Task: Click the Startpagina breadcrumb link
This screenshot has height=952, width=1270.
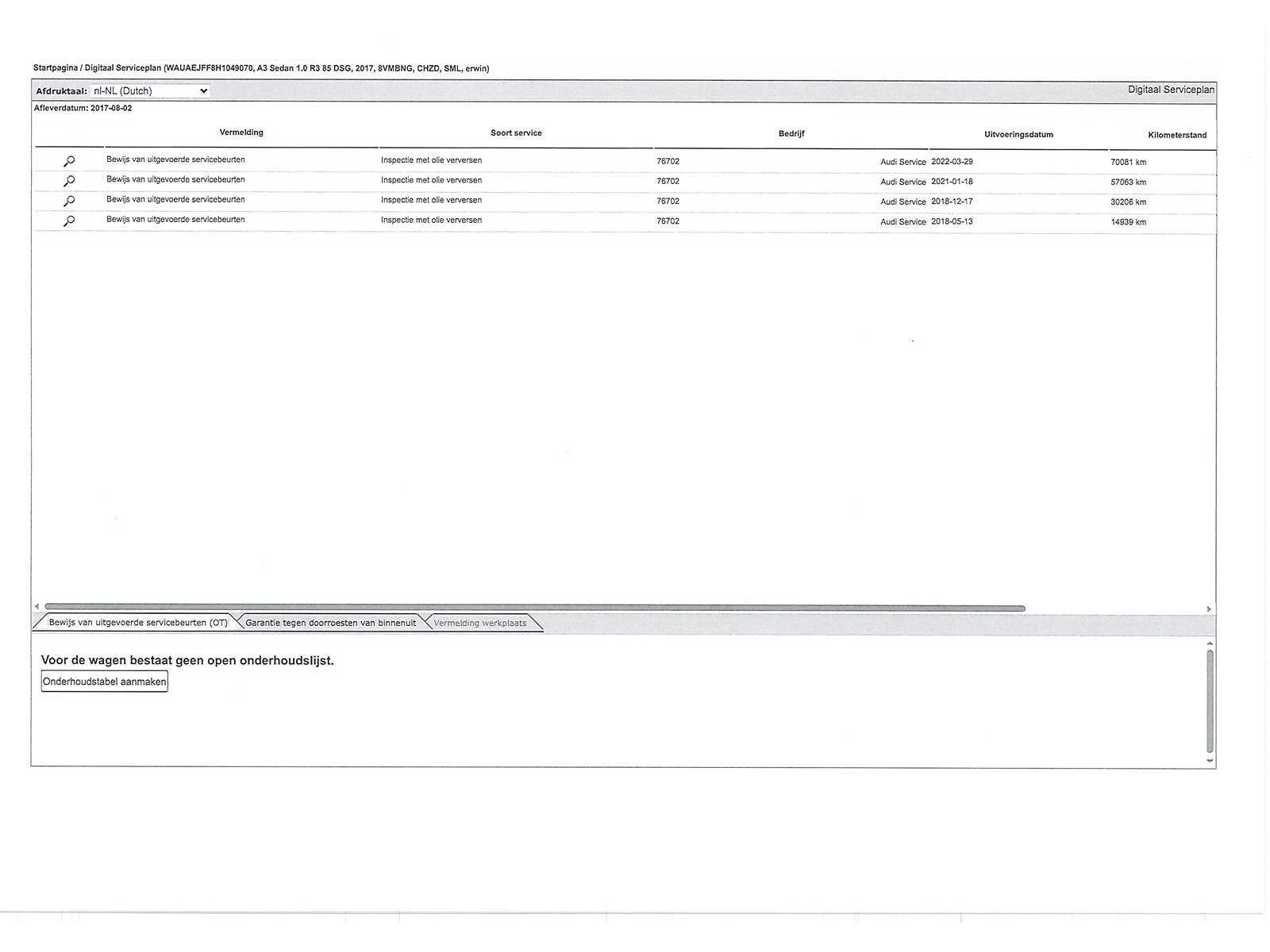Action: [55, 68]
